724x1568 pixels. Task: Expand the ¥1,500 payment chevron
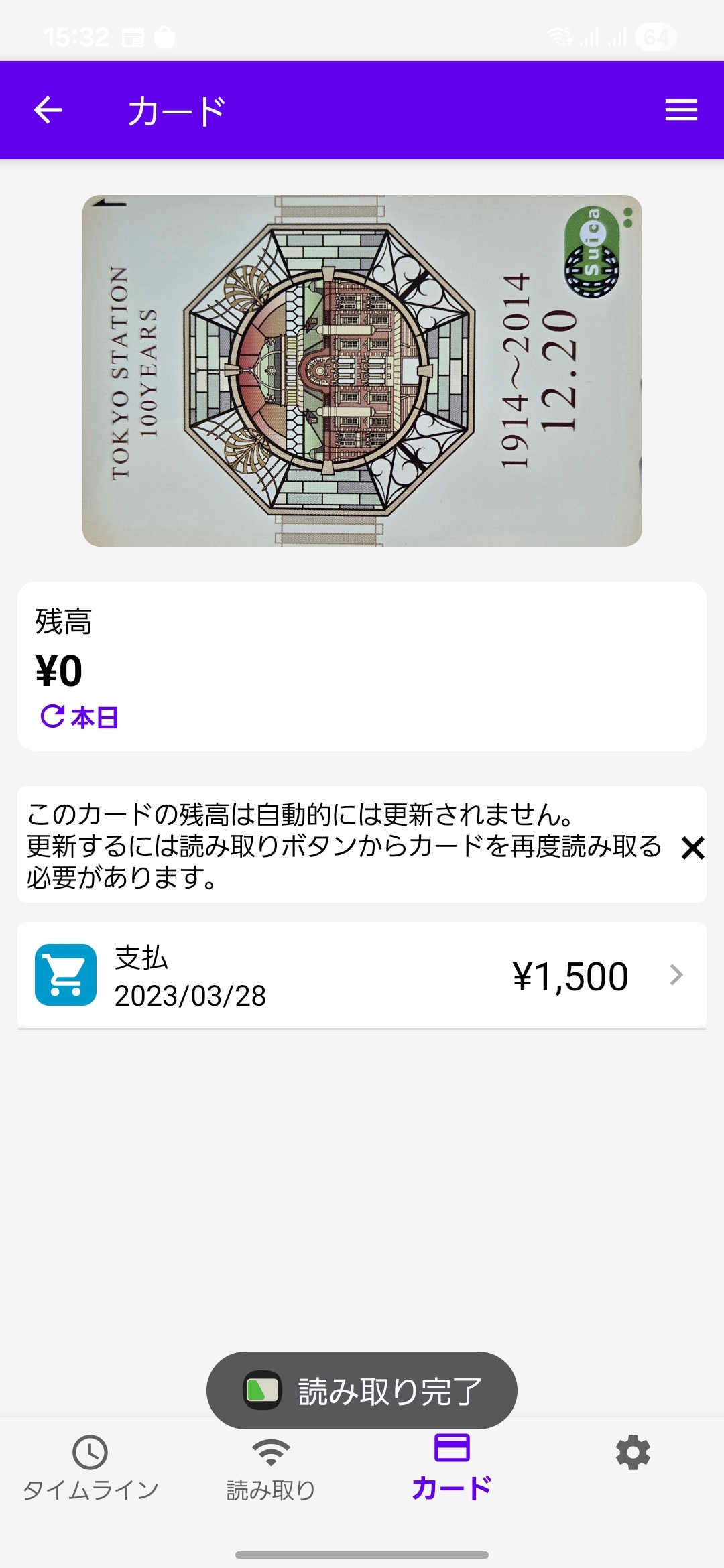click(676, 975)
